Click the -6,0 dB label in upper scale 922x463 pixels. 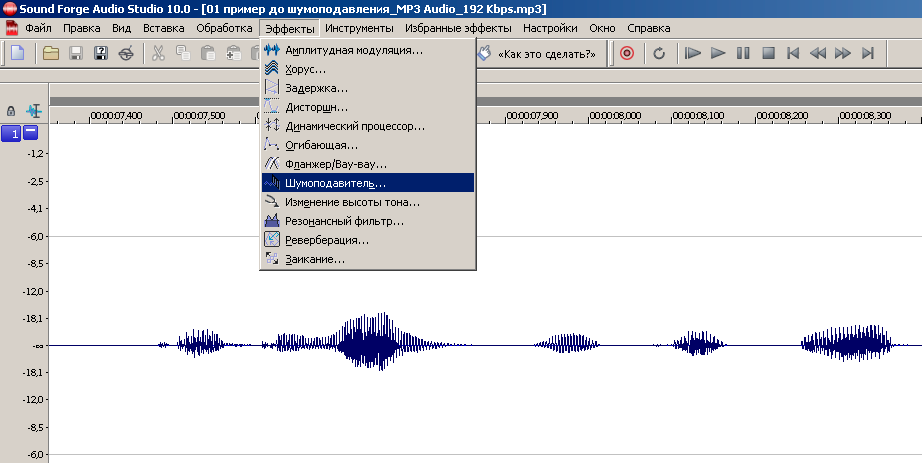tap(36, 236)
